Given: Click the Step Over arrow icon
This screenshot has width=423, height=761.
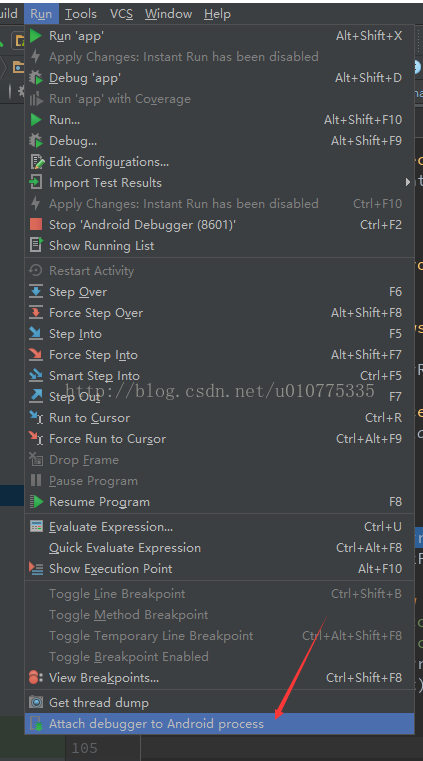Looking at the screenshot, I should pyautogui.click(x=36, y=292).
